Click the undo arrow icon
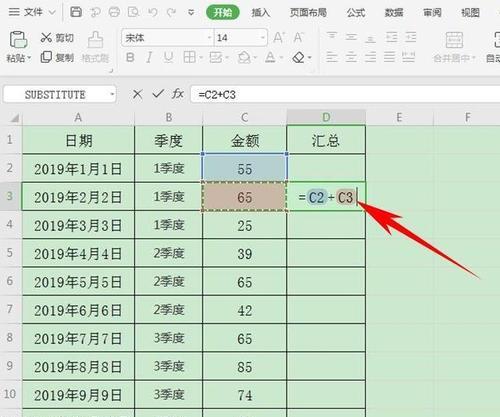Screen dimensions: 500x417 tap(153, 13)
